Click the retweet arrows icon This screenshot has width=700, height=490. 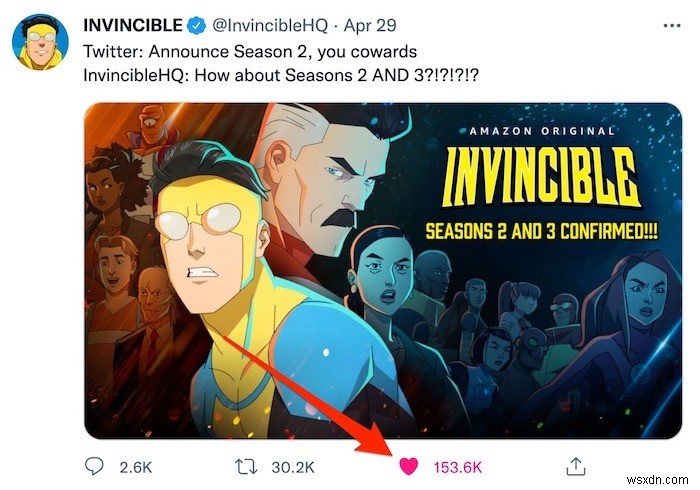[242, 465]
